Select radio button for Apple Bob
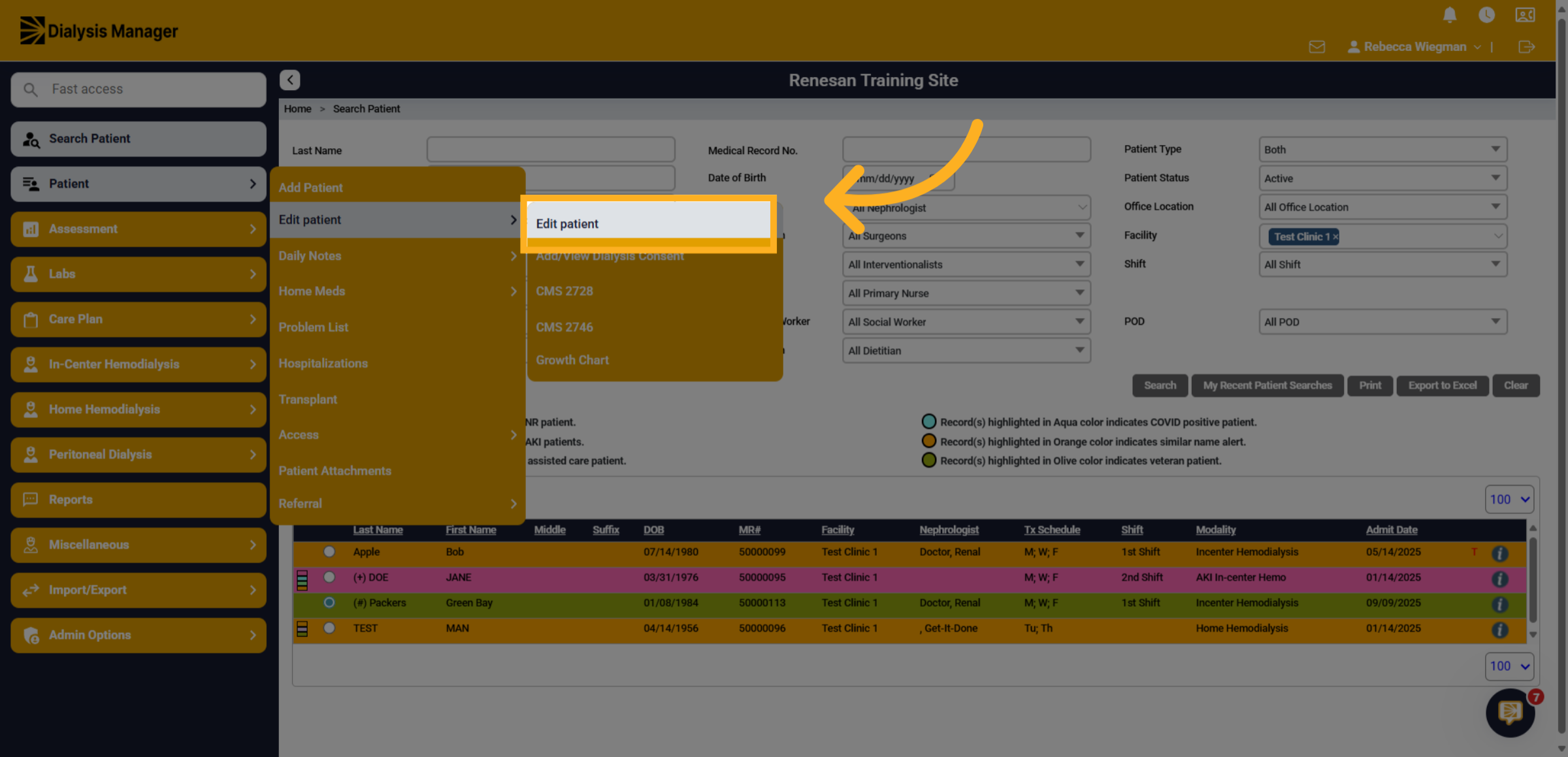 tap(329, 551)
